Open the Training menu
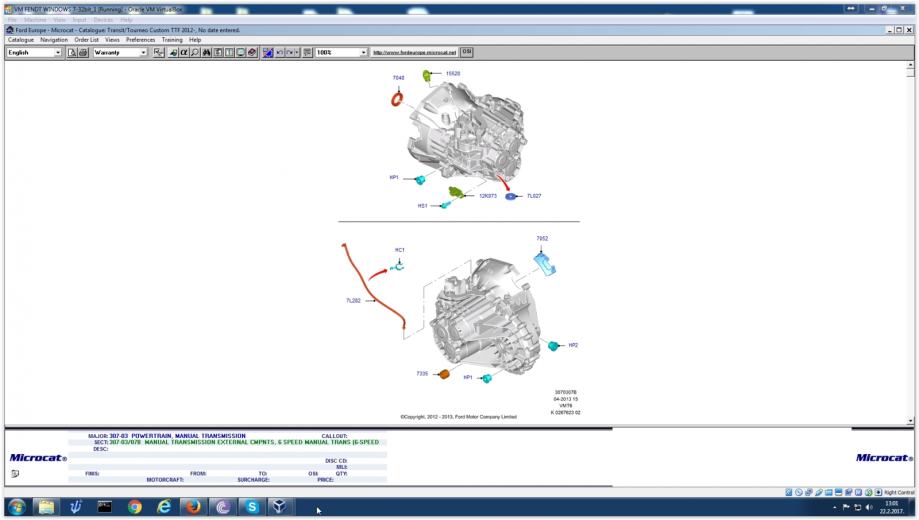The height and width of the screenshot is (520, 919). click(172, 40)
